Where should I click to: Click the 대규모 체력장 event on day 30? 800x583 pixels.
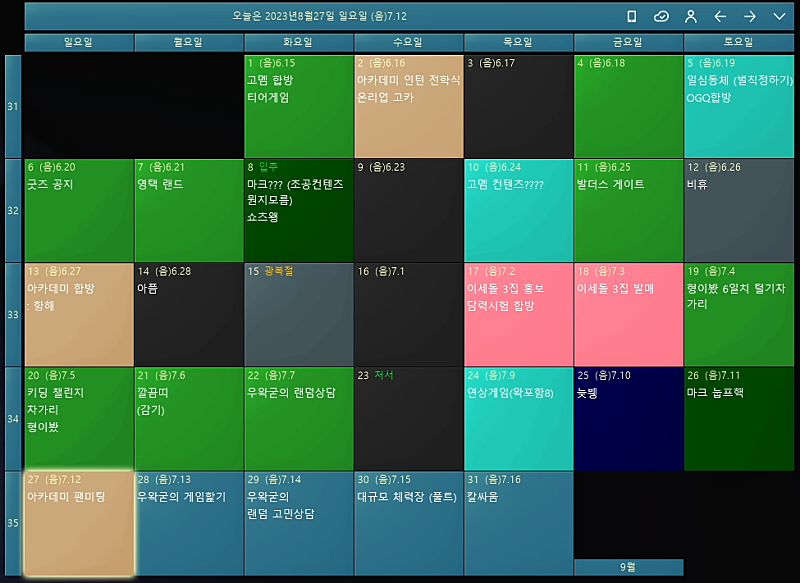point(401,497)
